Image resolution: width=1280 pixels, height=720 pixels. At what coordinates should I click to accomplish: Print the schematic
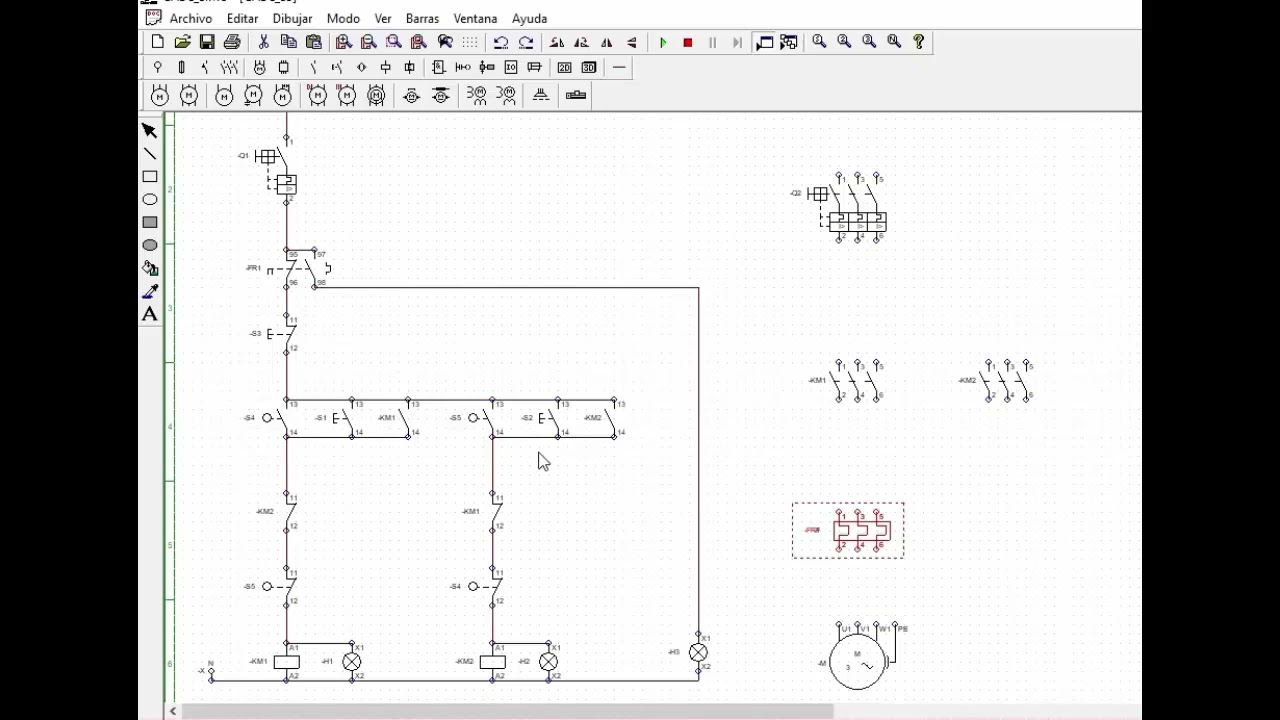point(232,42)
